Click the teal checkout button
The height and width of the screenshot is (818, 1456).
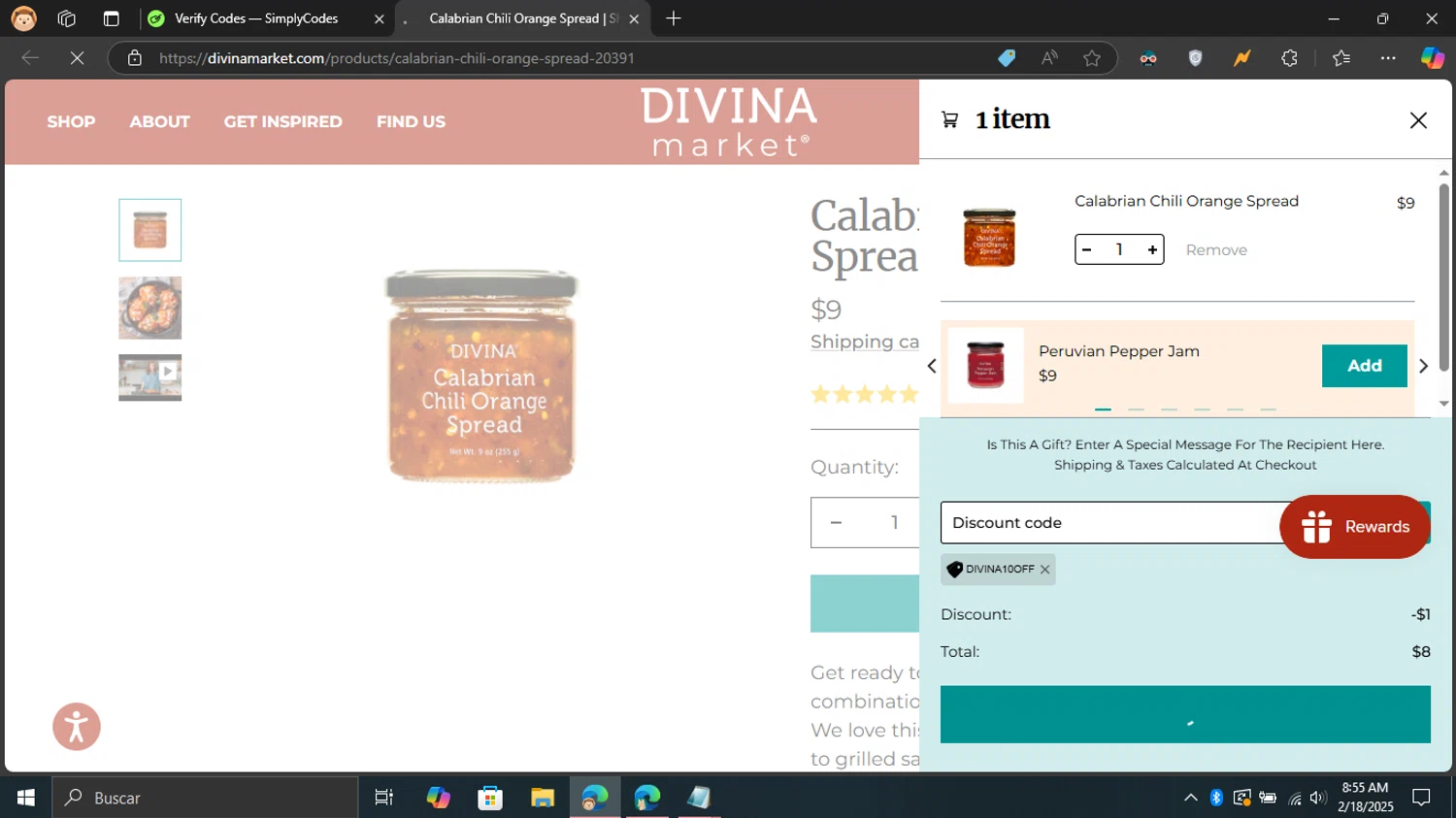click(1185, 715)
